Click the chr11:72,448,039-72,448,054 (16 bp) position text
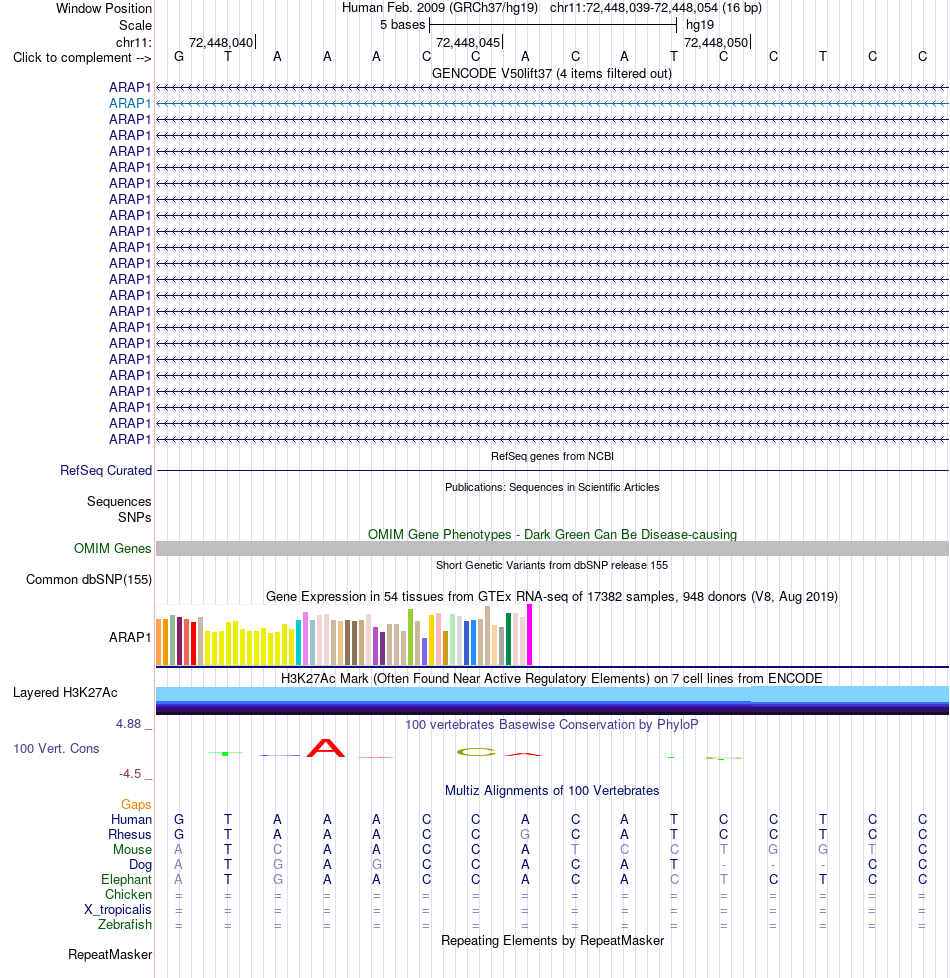The height and width of the screenshot is (978, 950). tap(656, 8)
